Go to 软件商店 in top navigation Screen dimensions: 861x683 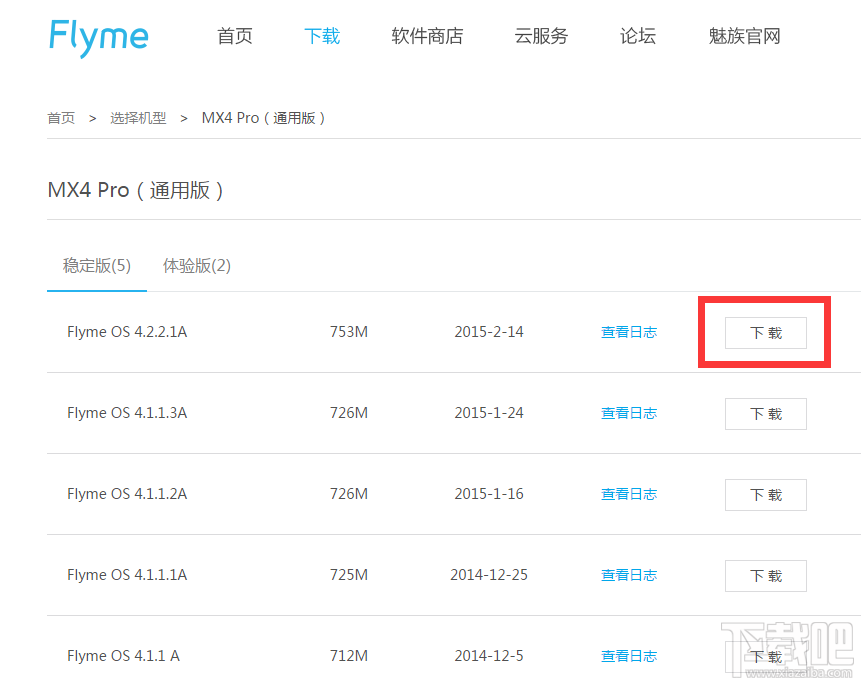427,37
